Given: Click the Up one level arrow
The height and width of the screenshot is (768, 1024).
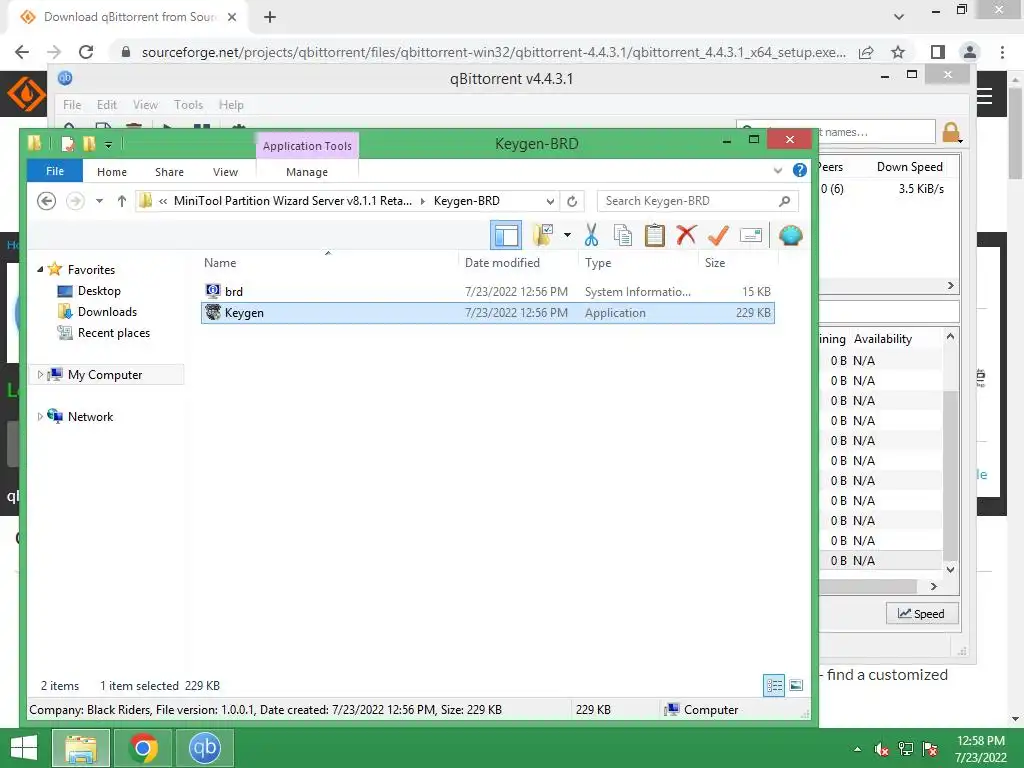Looking at the screenshot, I should [121, 201].
